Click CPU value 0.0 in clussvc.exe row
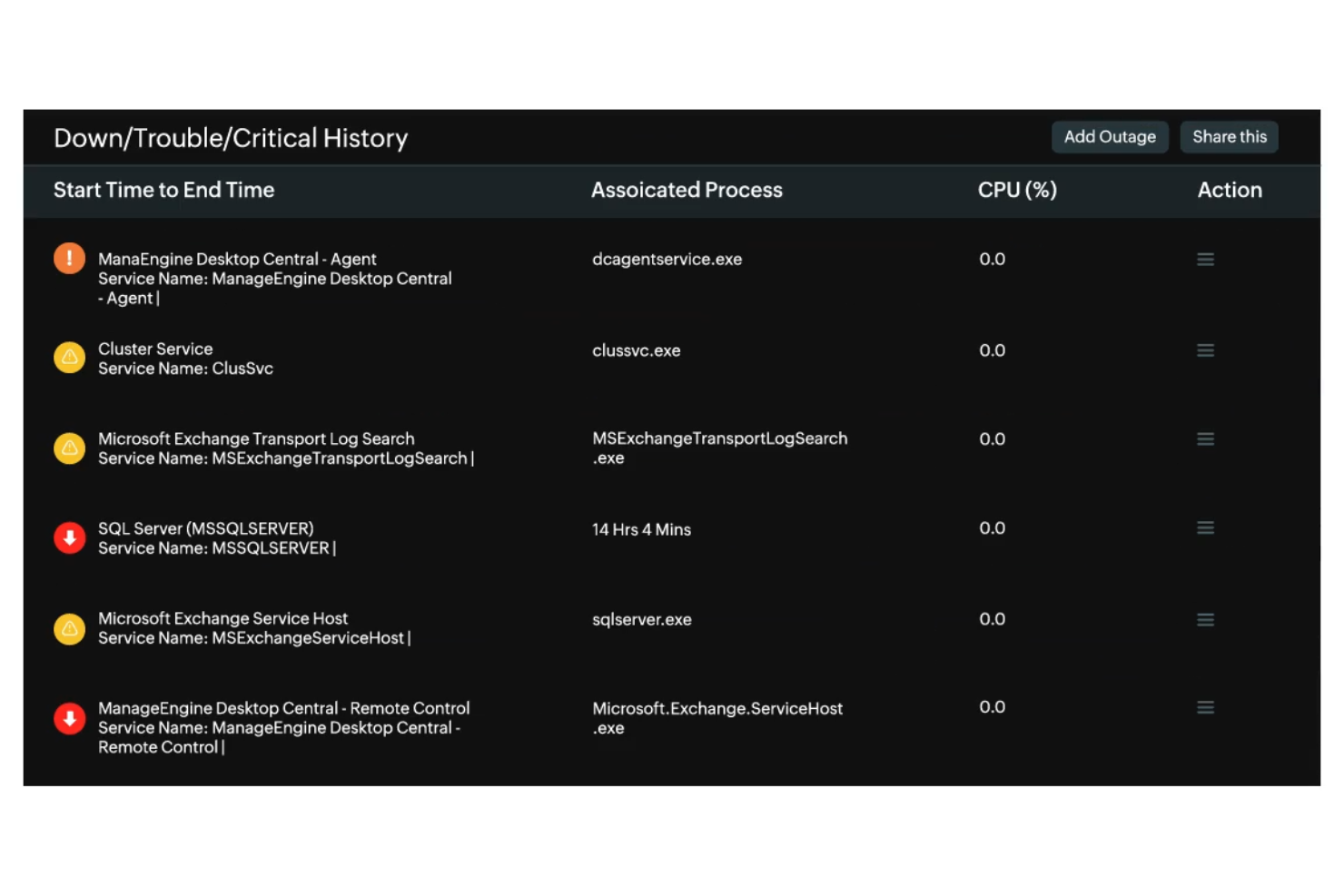 (x=992, y=350)
